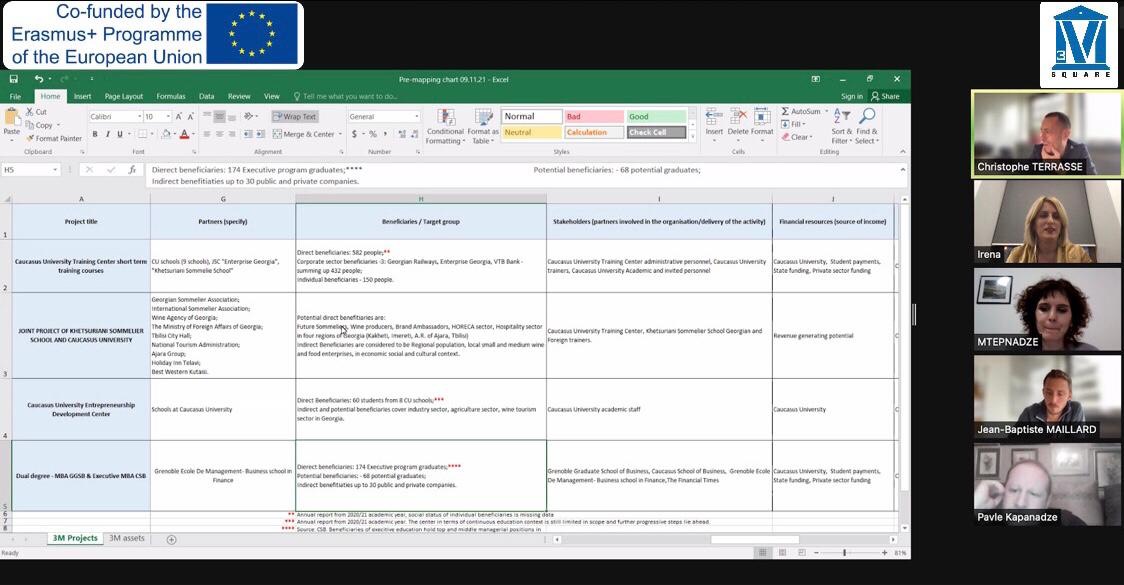Open the Copy dropdown arrow
Viewport: 1124px width, 585px height.
coord(58,125)
